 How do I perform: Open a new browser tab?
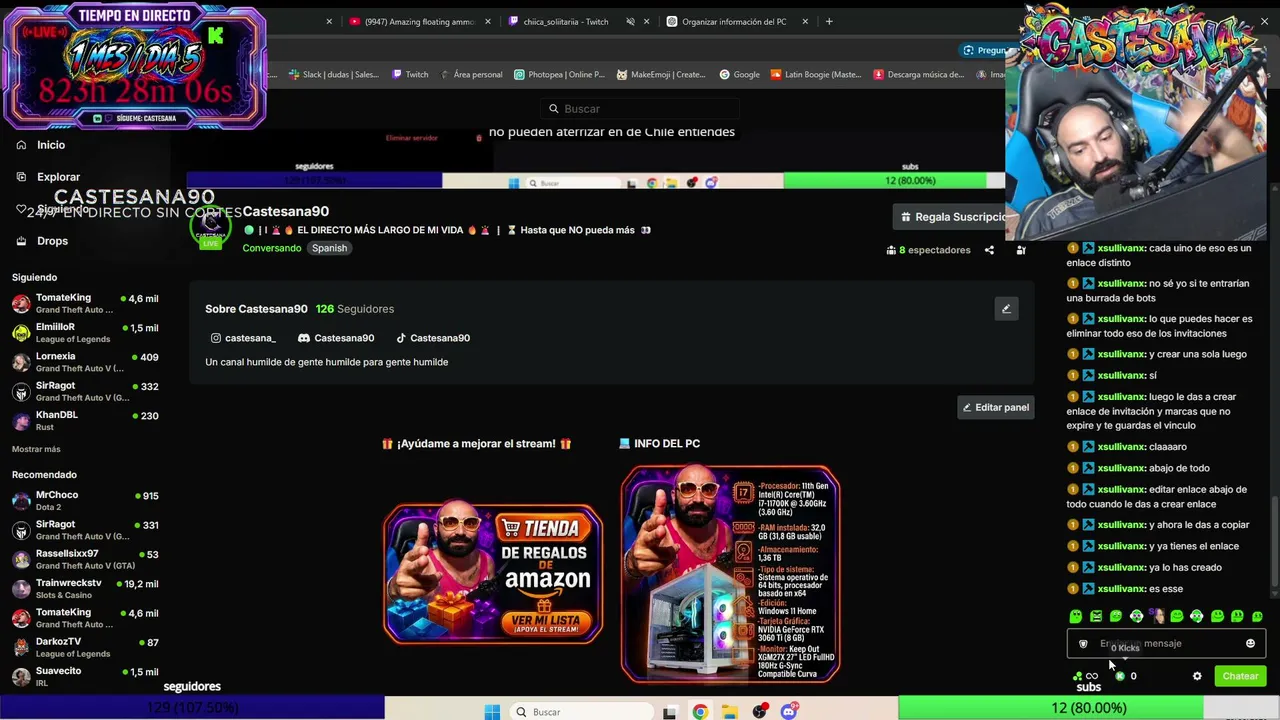click(x=829, y=22)
